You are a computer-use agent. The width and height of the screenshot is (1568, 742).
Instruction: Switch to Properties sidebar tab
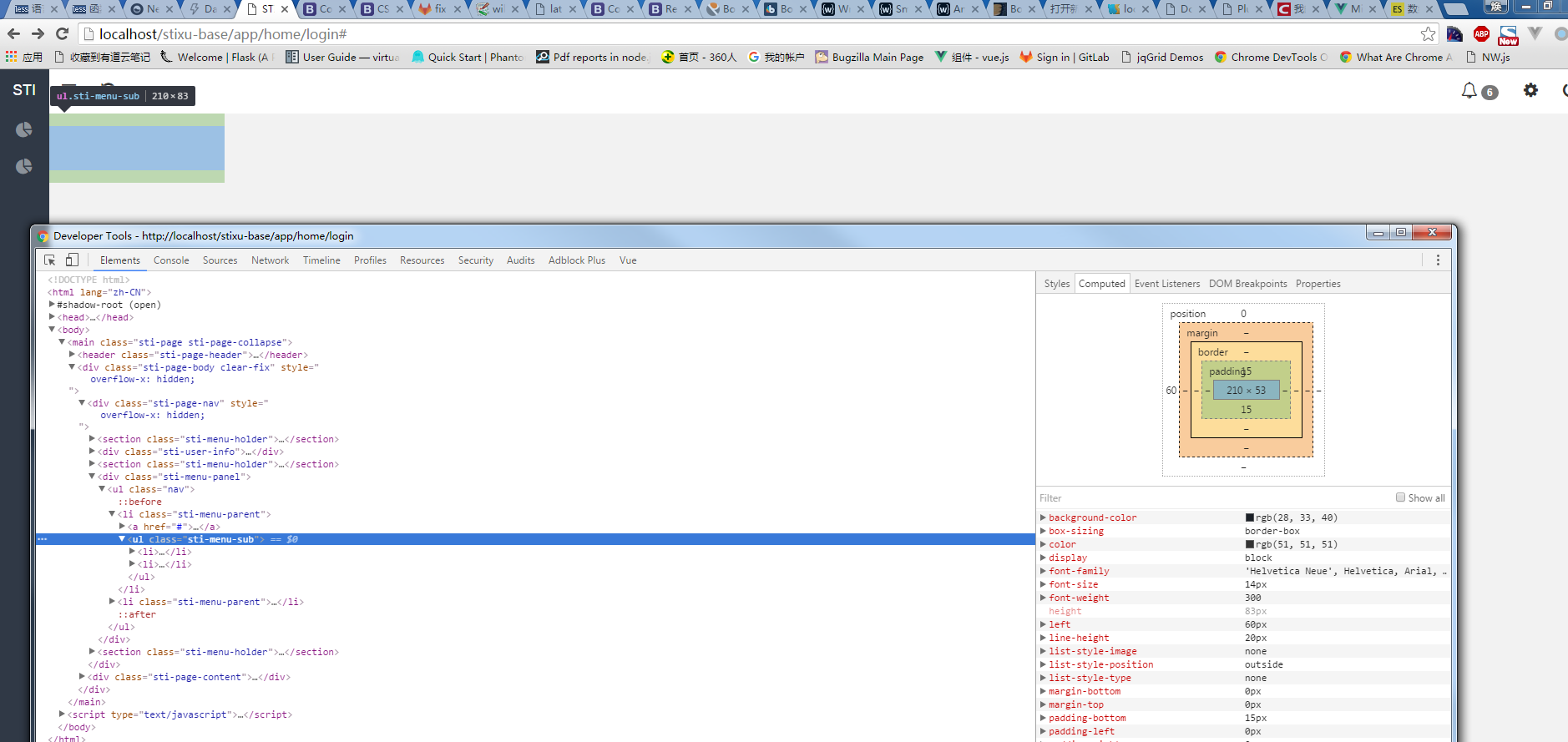coord(1318,284)
